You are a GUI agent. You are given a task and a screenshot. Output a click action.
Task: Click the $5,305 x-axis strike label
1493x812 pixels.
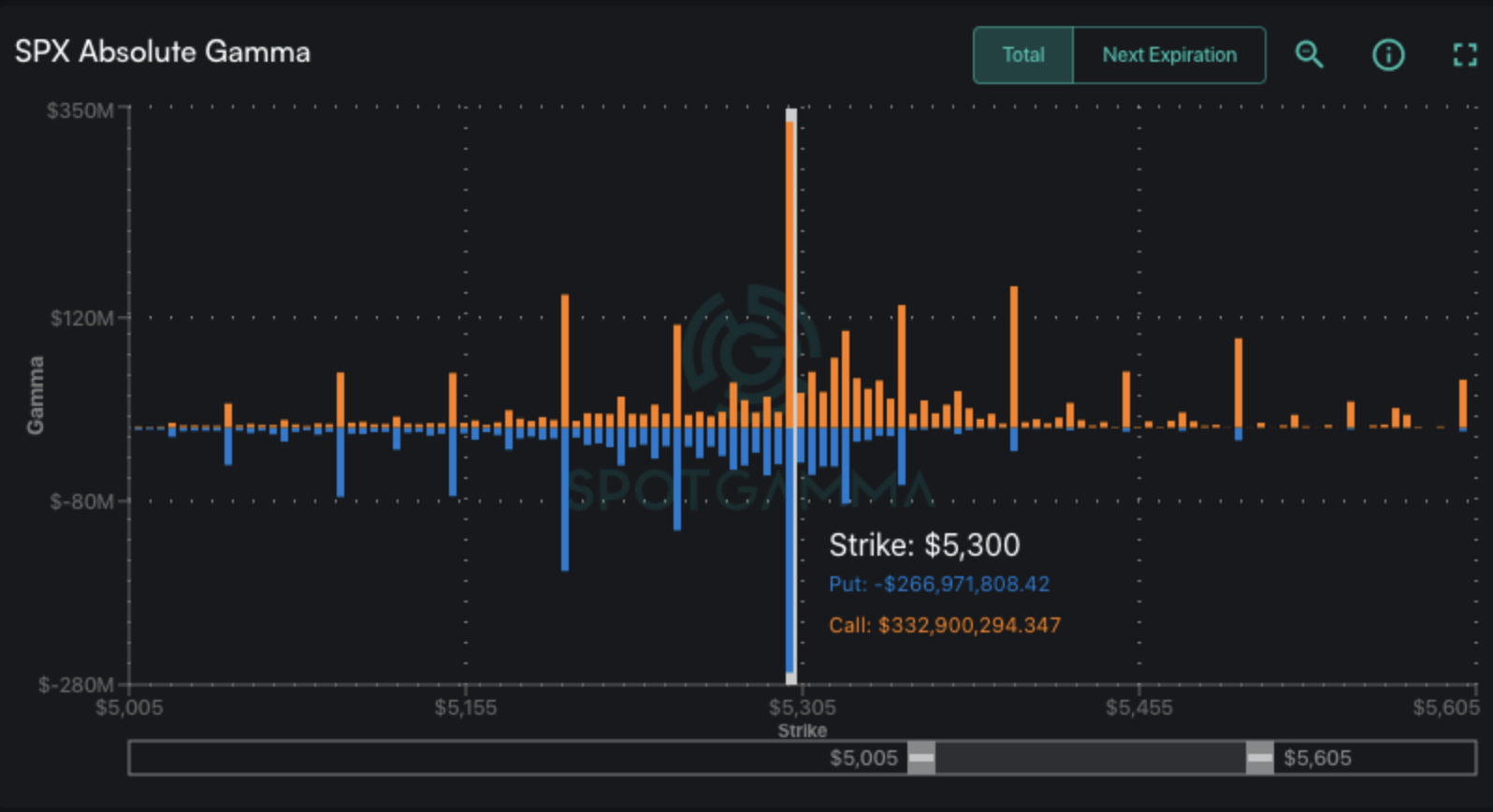coord(802,707)
